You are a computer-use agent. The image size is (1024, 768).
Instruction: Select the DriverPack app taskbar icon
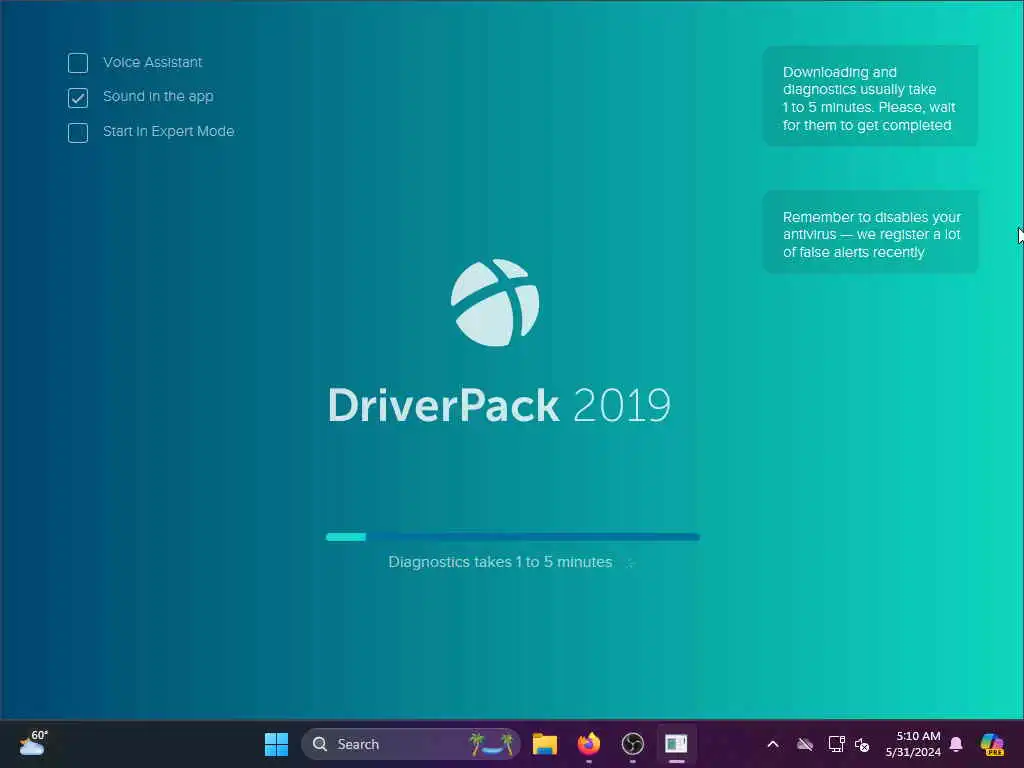click(x=676, y=744)
